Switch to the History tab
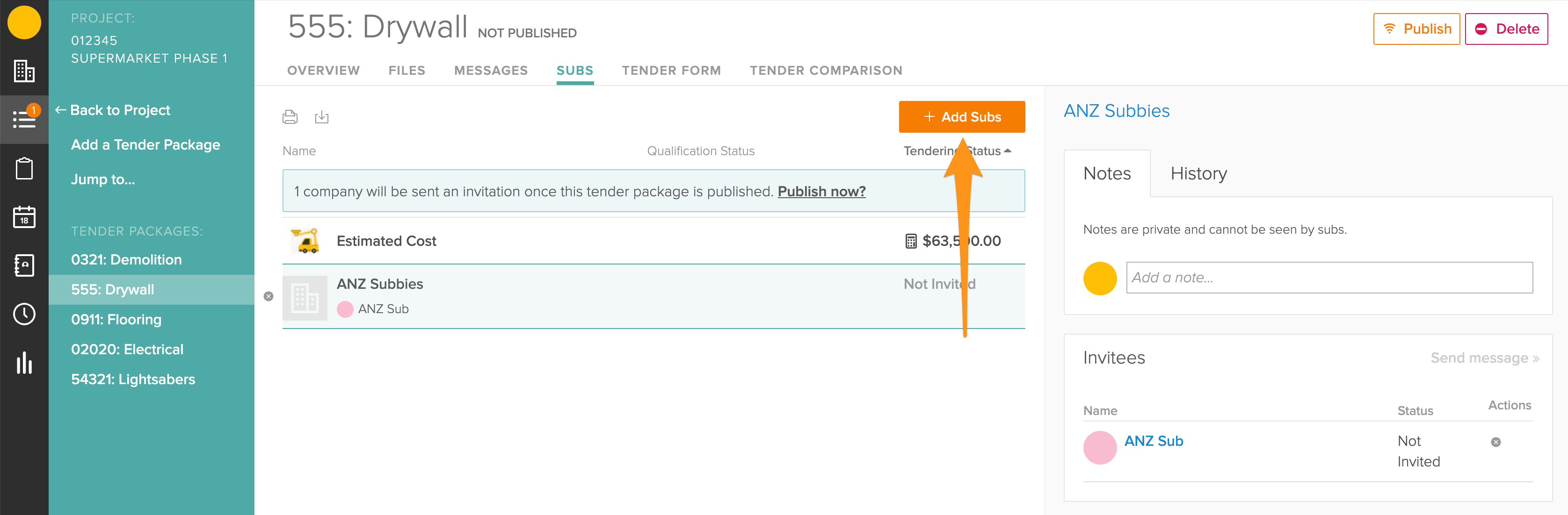This screenshot has width=1568, height=515. tap(1198, 174)
